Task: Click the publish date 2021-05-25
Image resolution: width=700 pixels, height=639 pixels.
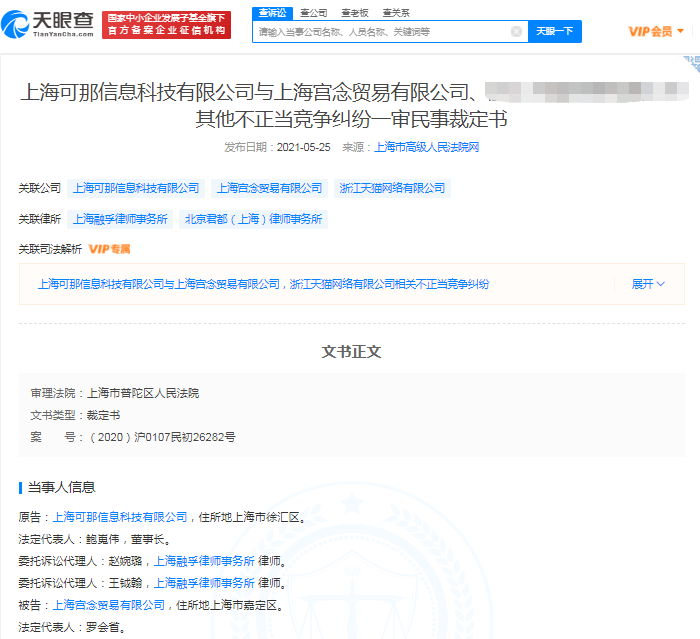Action: click(x=304, y=147)
